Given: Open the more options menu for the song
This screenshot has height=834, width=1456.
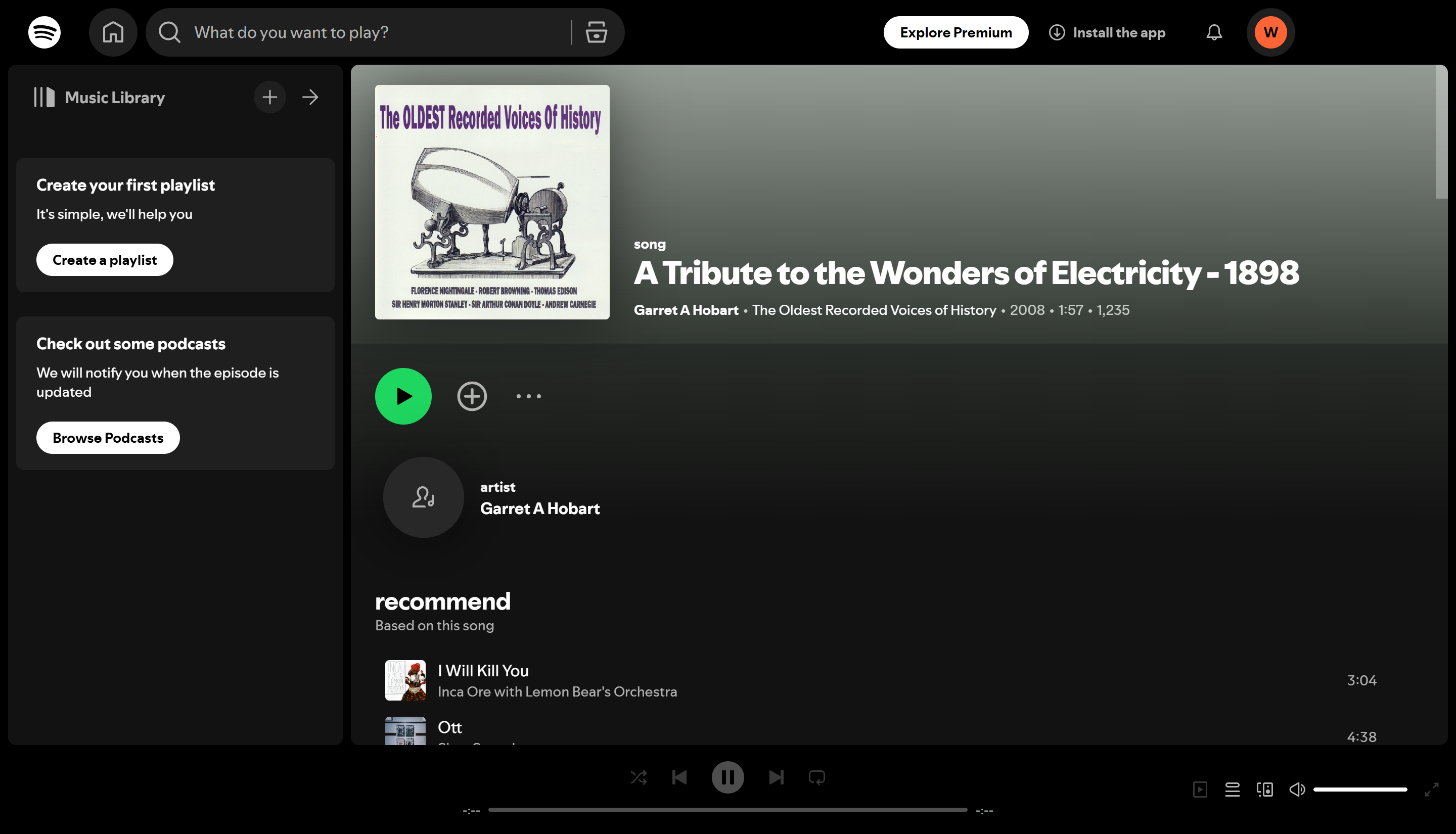Looking at the screenshot, I should tap(528, 396).
